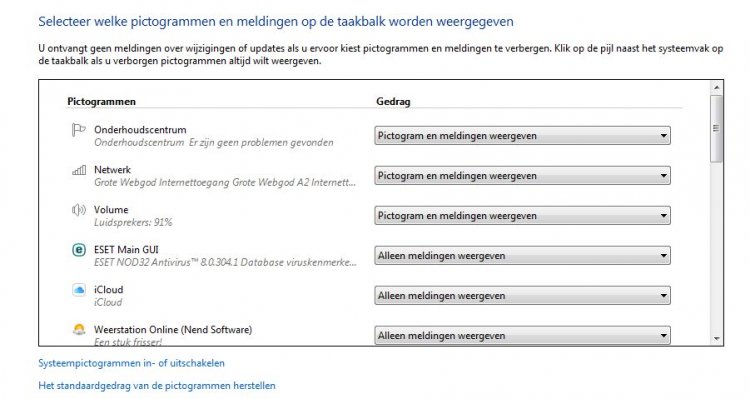
Task: Select the Onderhoudscentrum list entry text
Action: tap(140, 130)
